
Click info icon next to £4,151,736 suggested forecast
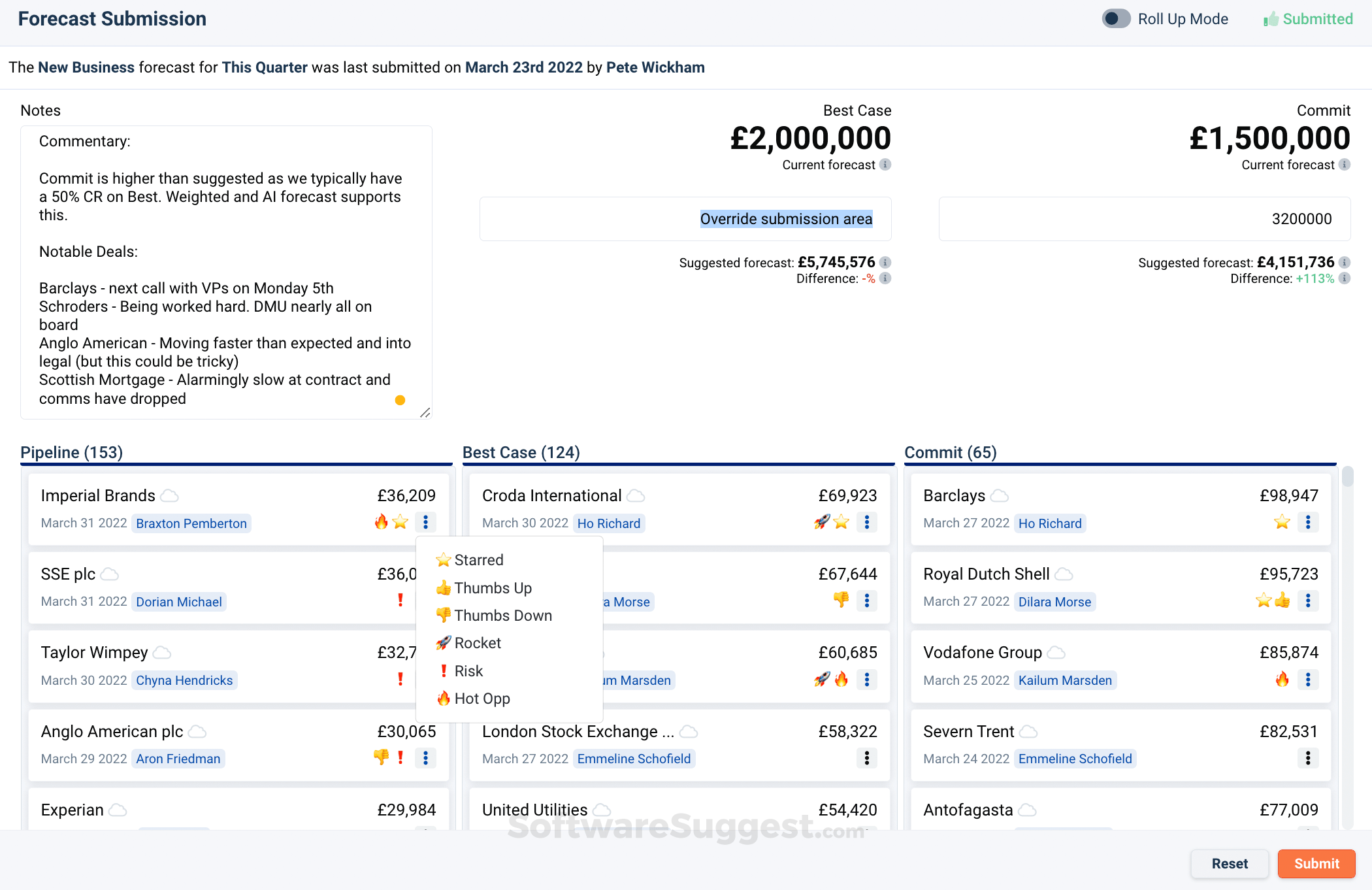1344,263
